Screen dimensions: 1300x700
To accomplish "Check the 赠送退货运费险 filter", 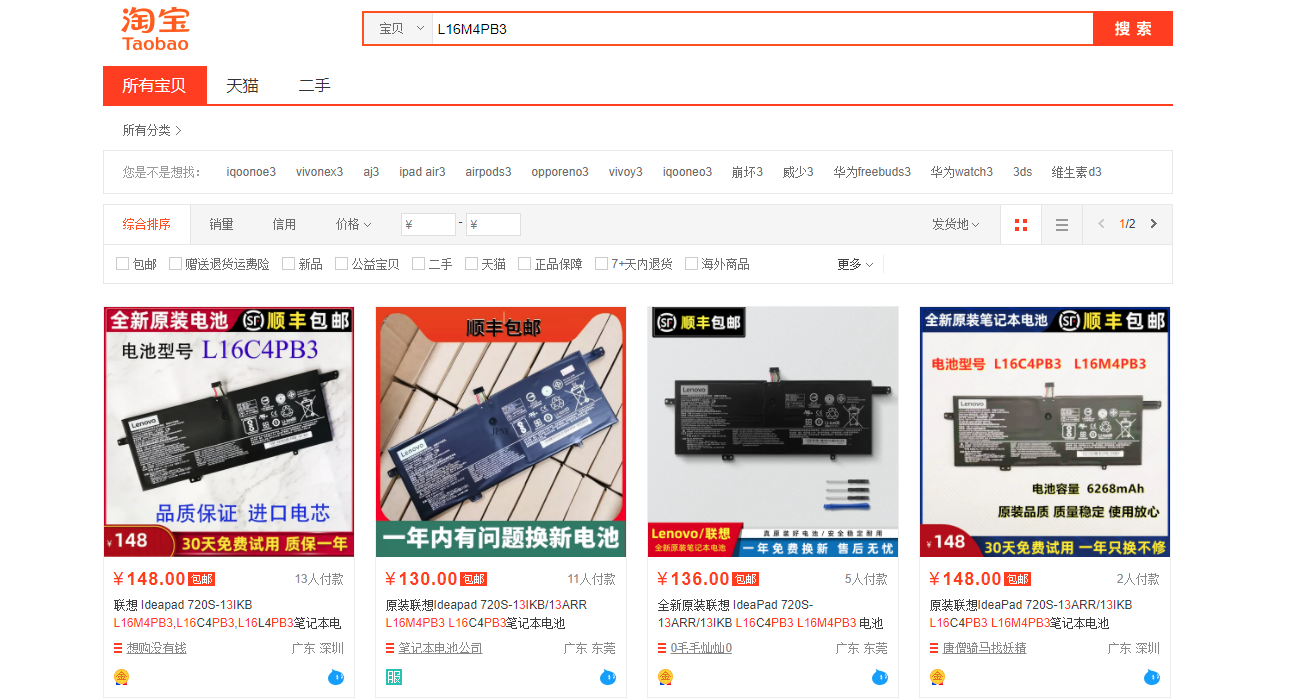I will (176, 264).
